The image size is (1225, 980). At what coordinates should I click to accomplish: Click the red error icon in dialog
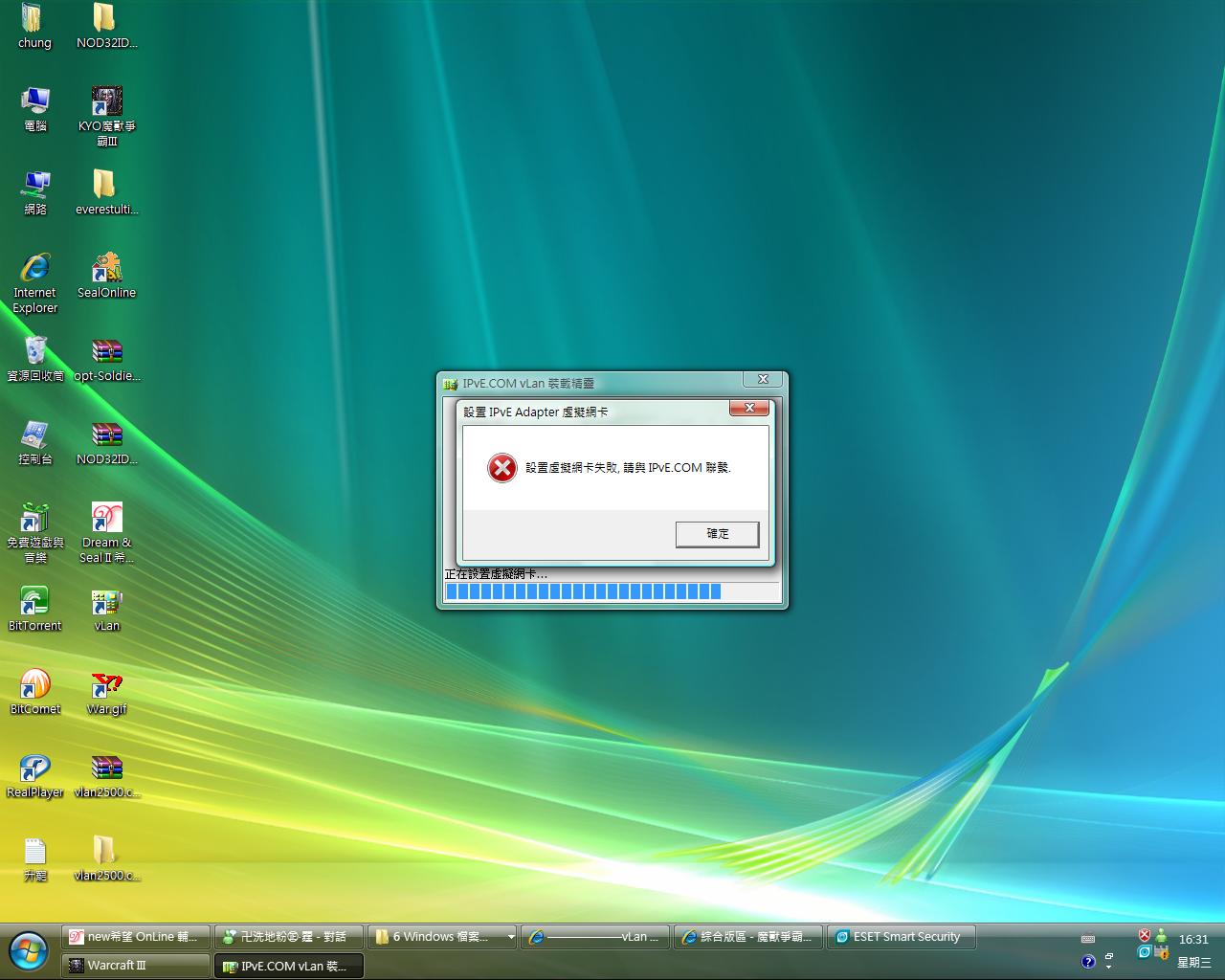pos(501,468)
